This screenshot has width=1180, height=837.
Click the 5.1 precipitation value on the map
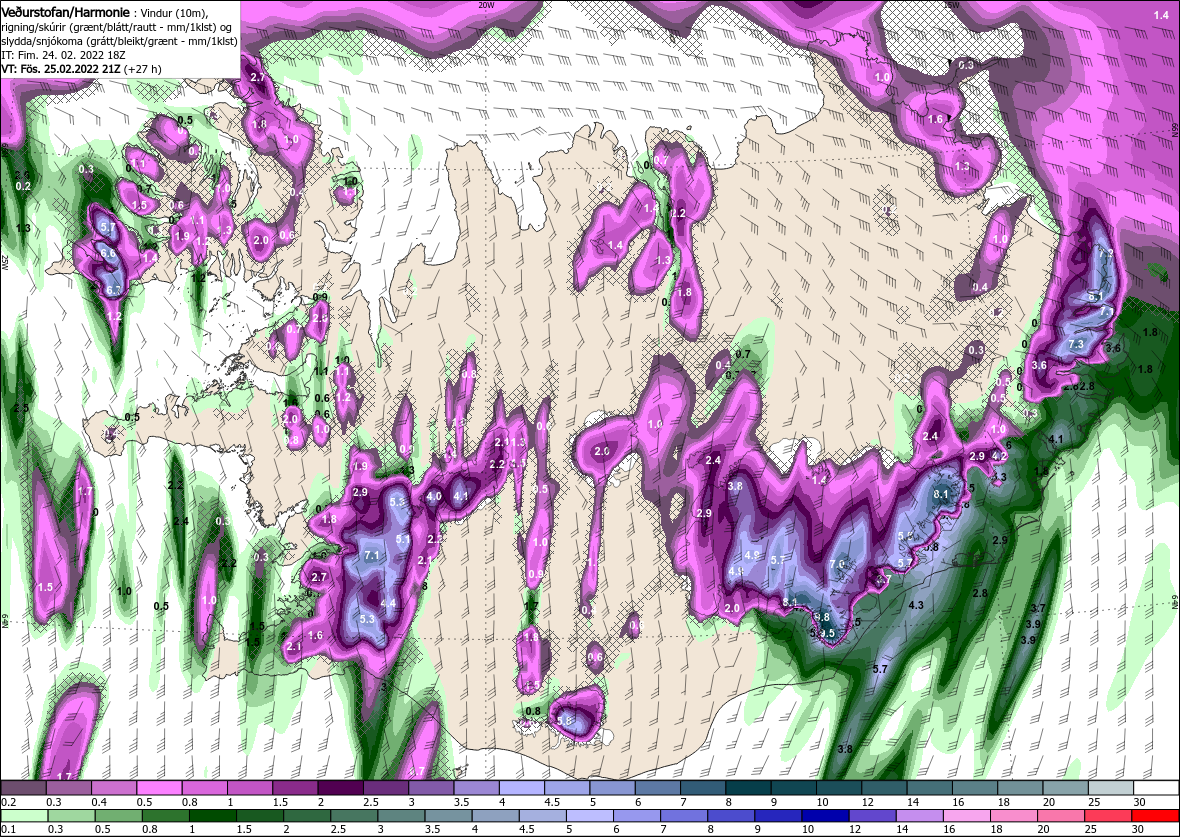(x=403, y=539)
